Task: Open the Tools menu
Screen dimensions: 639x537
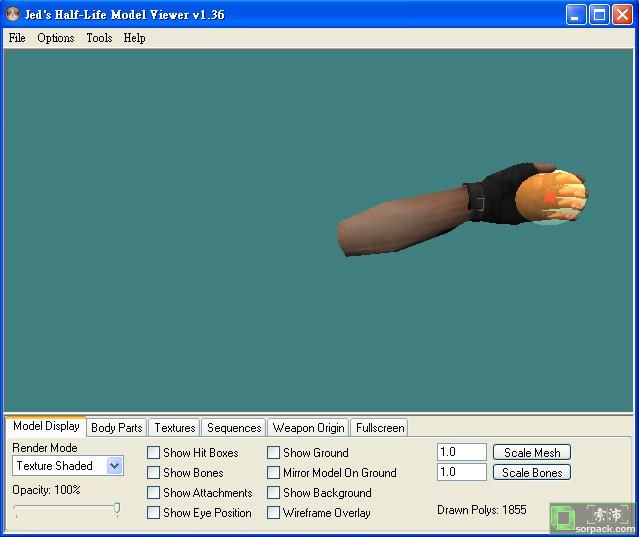Action: coord(99,38)
